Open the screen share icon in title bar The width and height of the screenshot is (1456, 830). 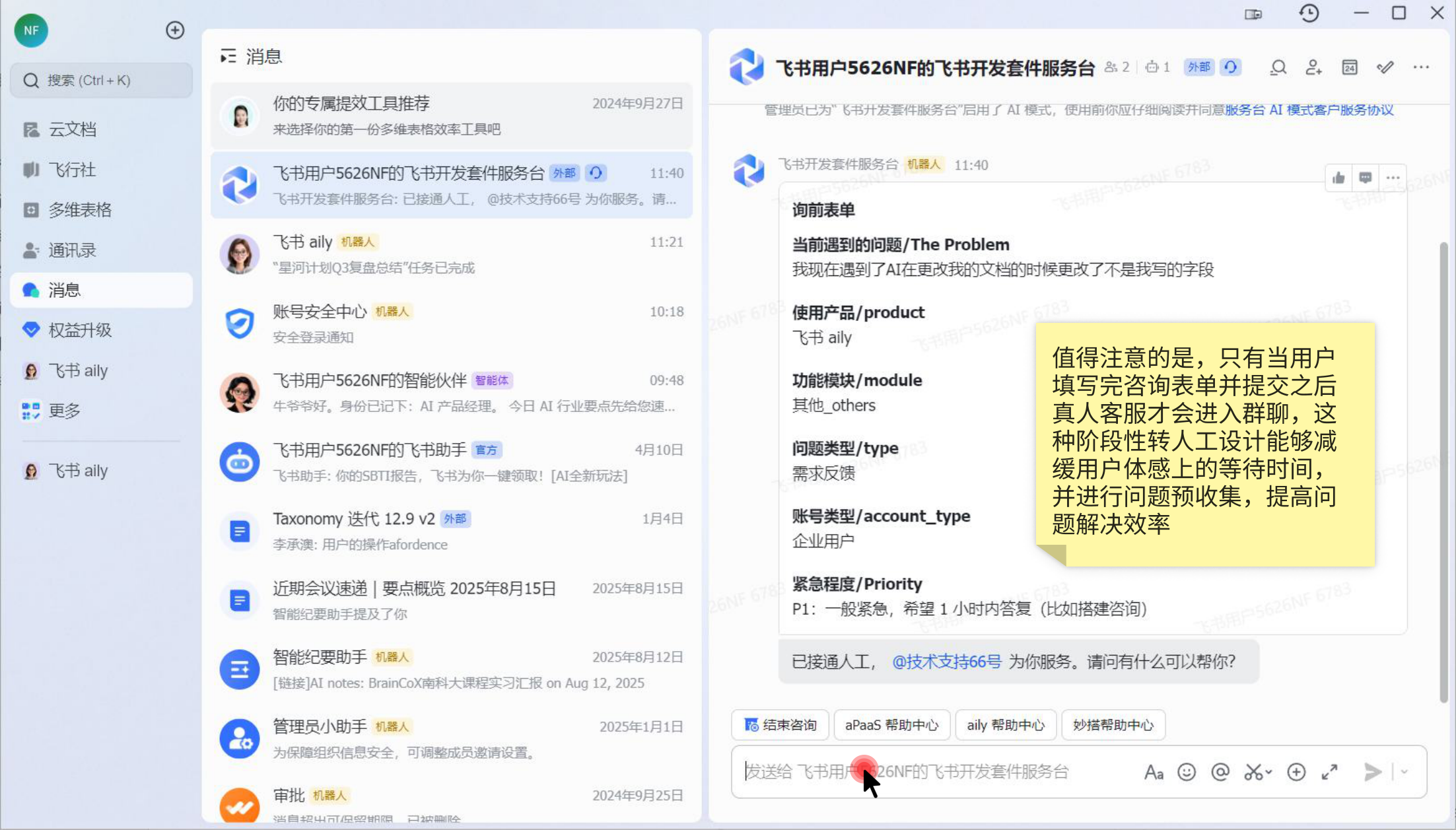1253,14
